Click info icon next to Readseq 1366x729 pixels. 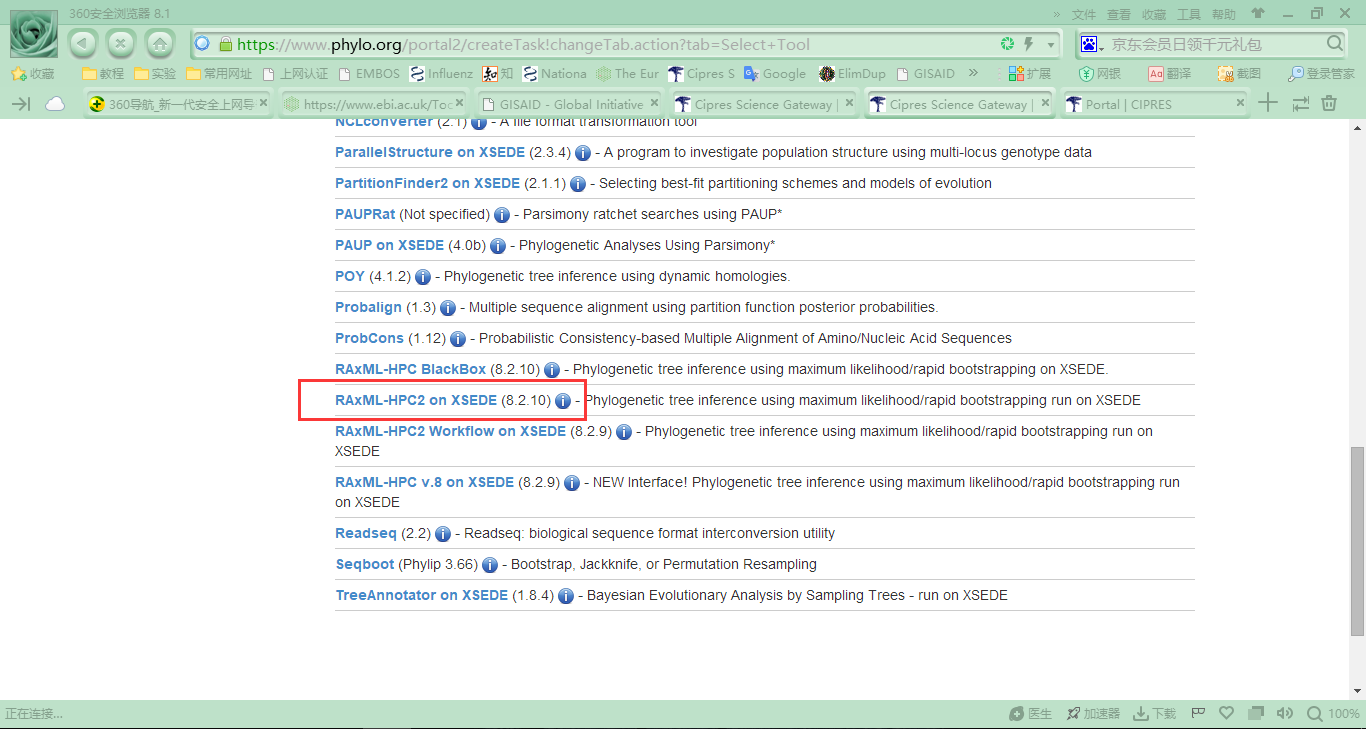pyautogui.click(x=443, y=534)
